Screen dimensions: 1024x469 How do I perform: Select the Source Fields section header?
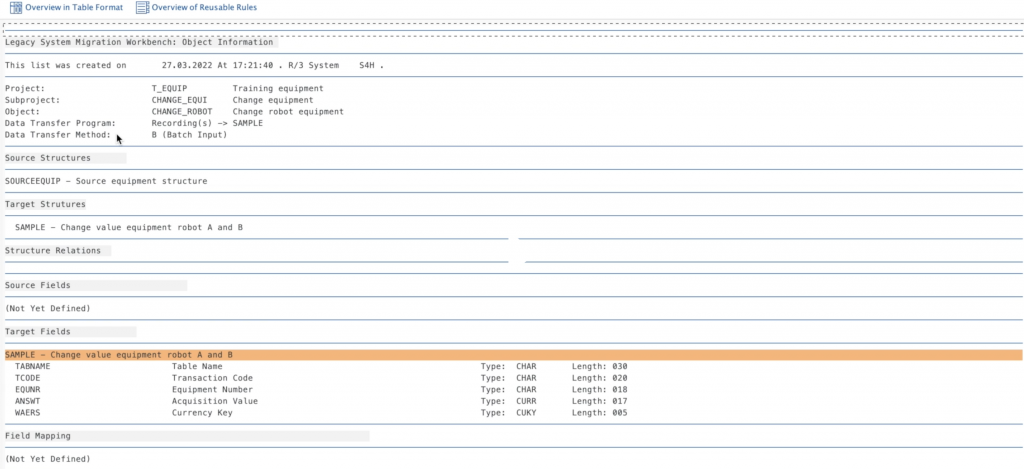coord(40,285)
